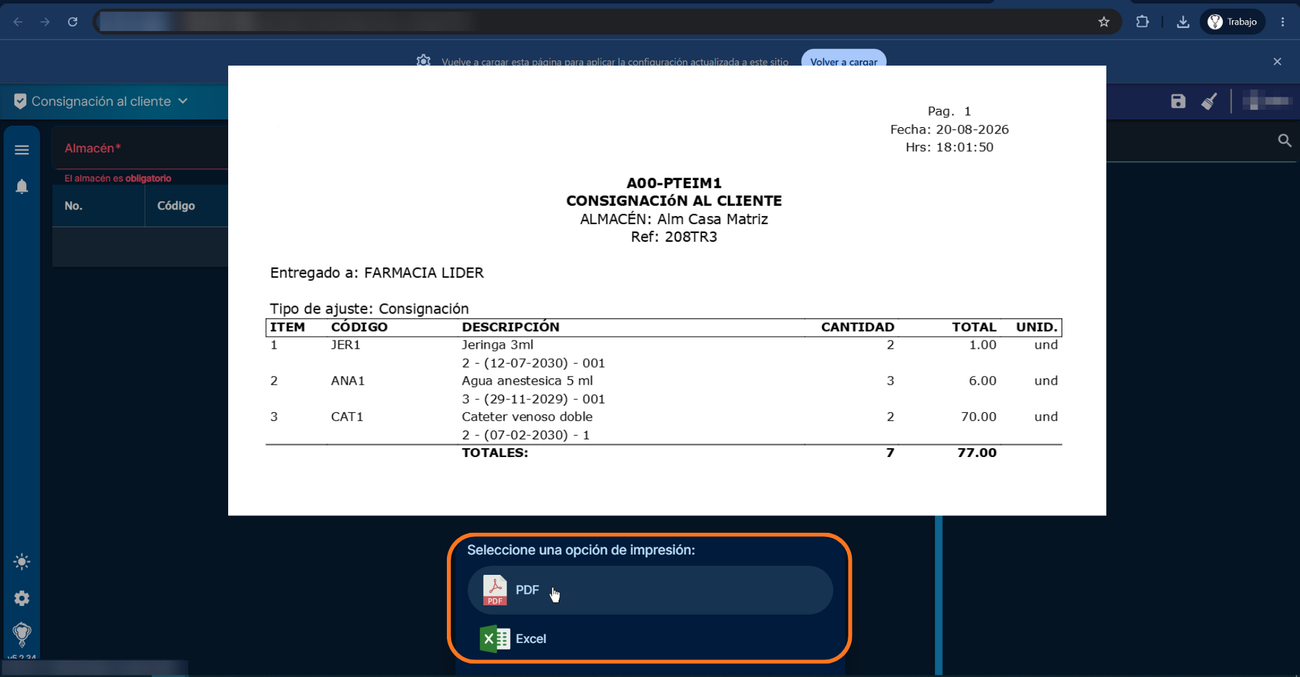Click the save floppy disk icon
Screen dimensions: 1300x677
pyautogui.click(x=1178, y=101)
